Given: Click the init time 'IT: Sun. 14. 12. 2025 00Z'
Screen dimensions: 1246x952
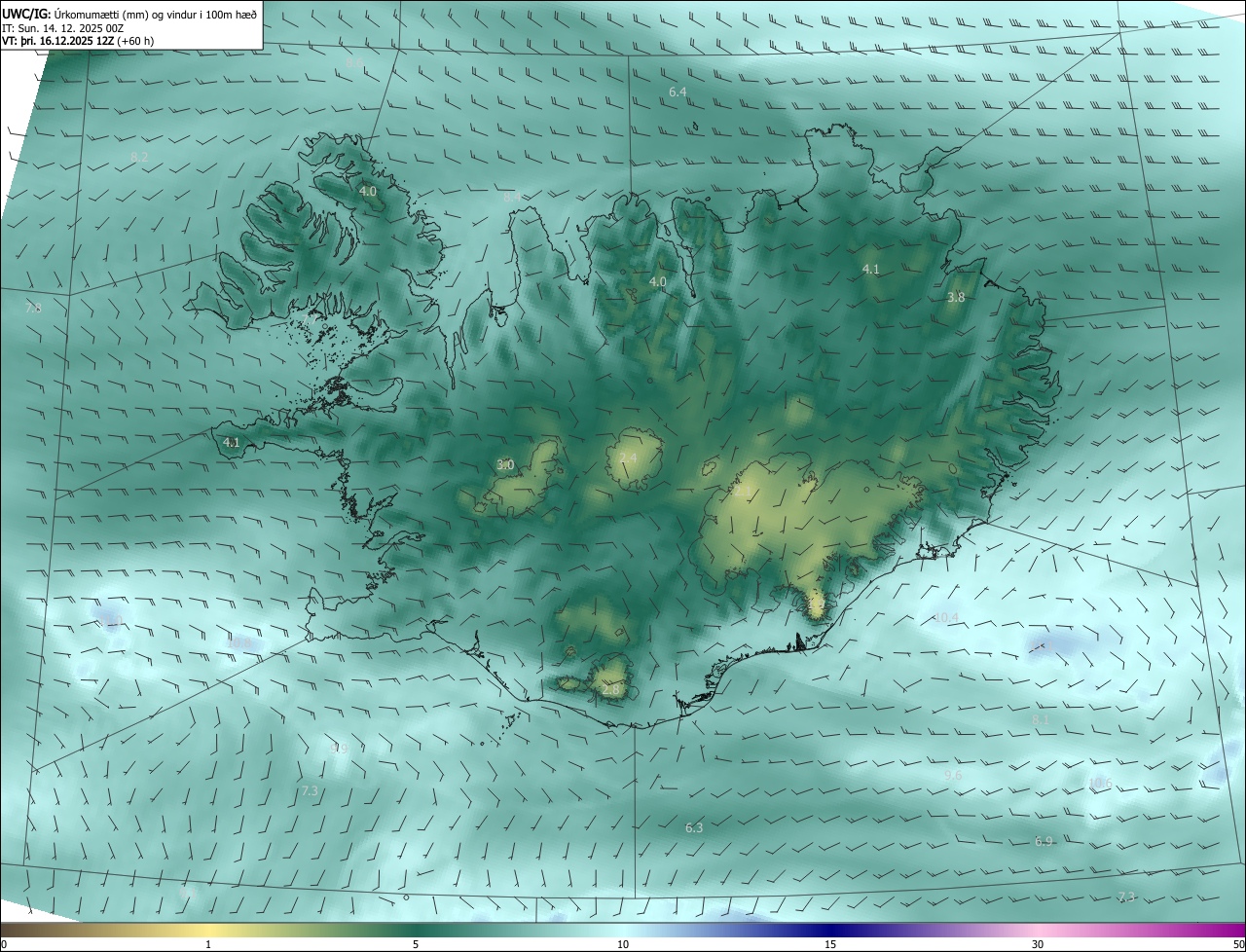Looking at the screenshot, I should tap(63, 27).
